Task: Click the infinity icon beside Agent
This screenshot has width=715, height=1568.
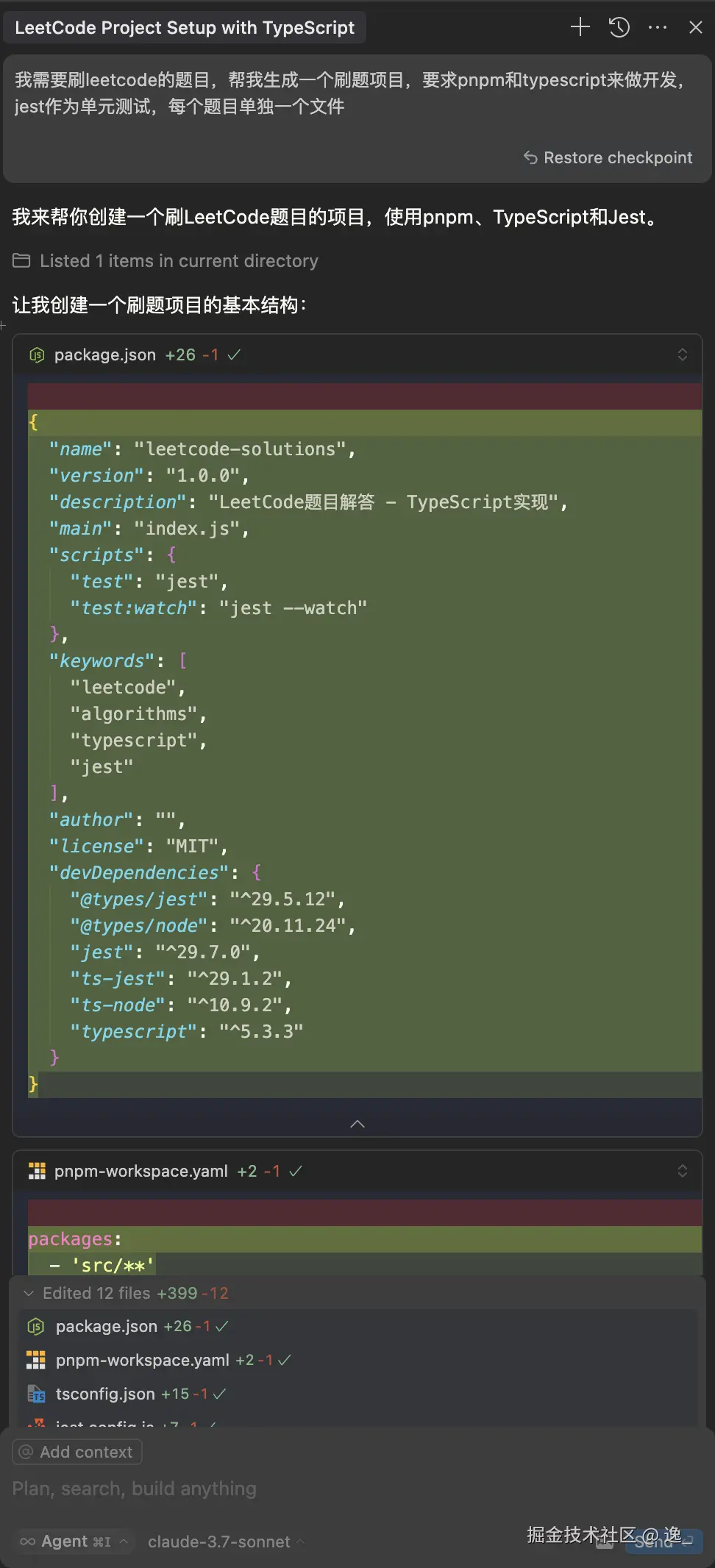Action: click(x=27, y=1542)
